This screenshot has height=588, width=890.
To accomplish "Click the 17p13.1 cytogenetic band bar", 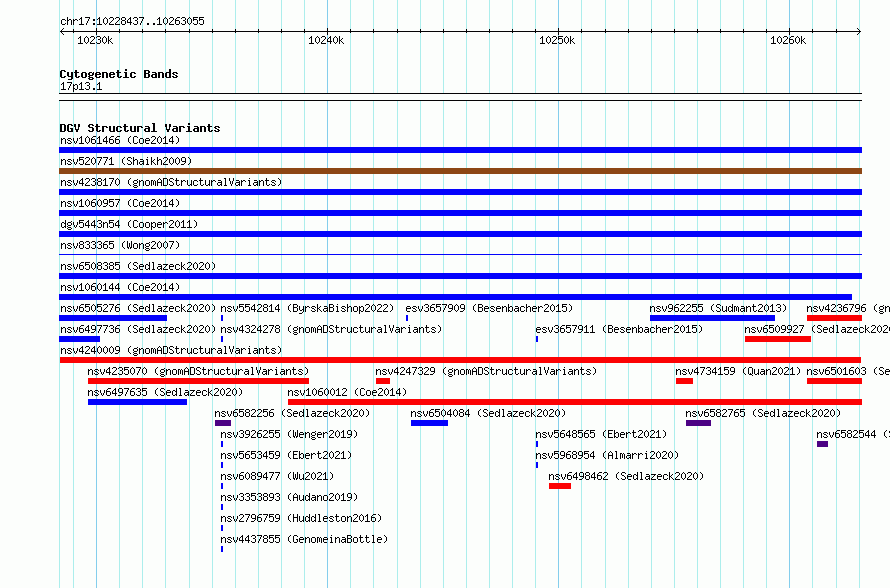I will pos(460,97).
